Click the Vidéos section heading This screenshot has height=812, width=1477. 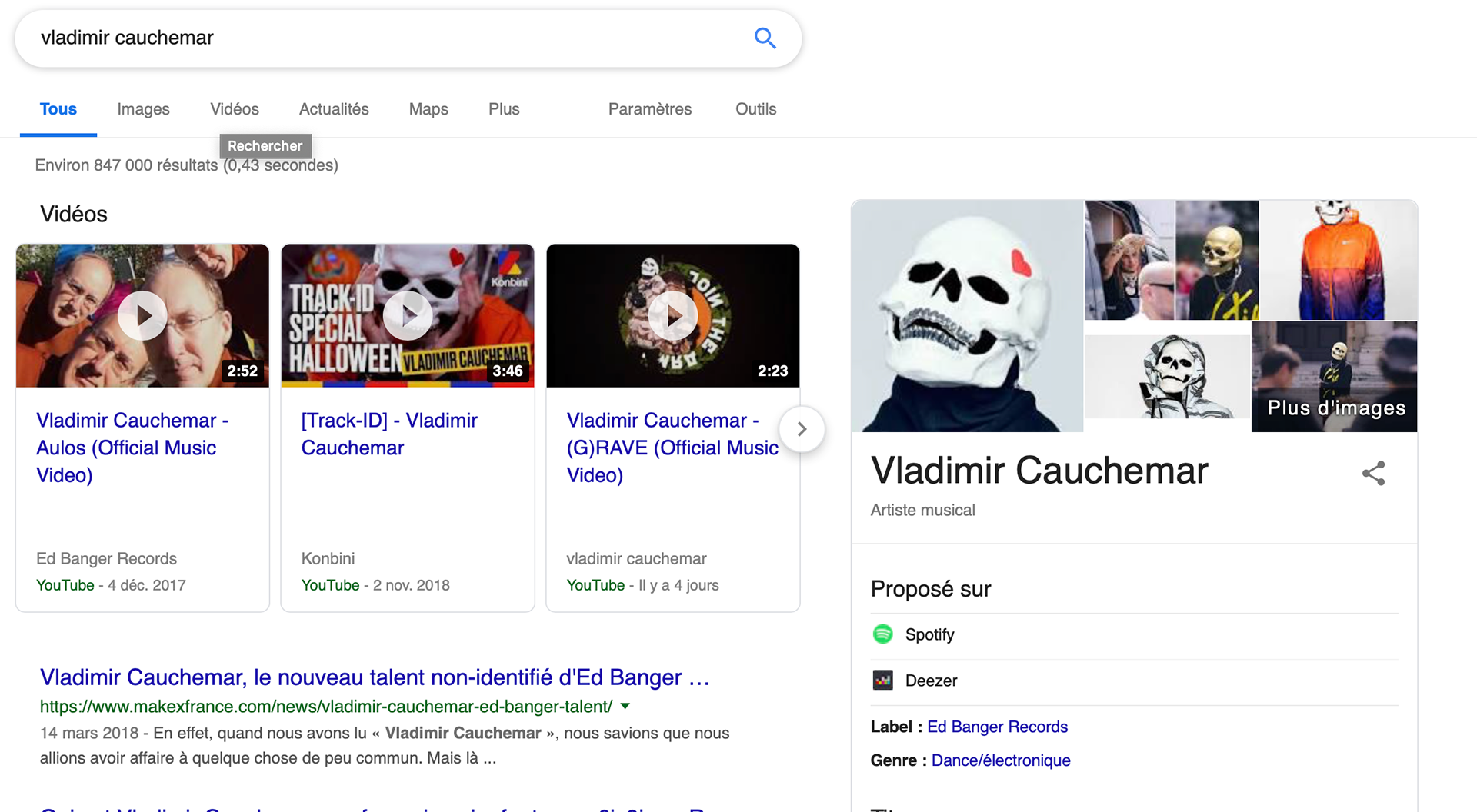click(x=74, y=214)
